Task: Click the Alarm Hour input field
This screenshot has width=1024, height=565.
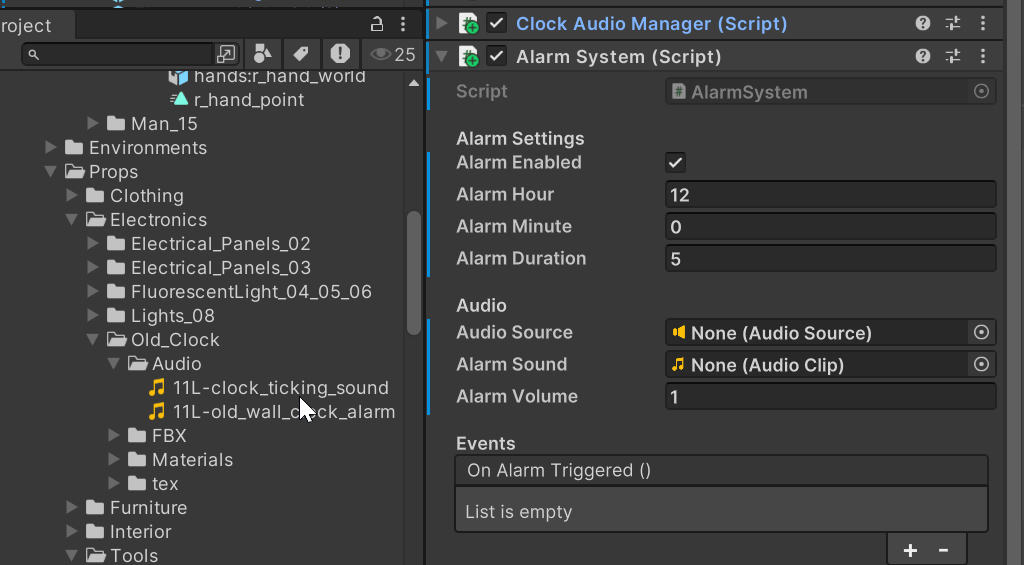Action: [x=830, y=195]
